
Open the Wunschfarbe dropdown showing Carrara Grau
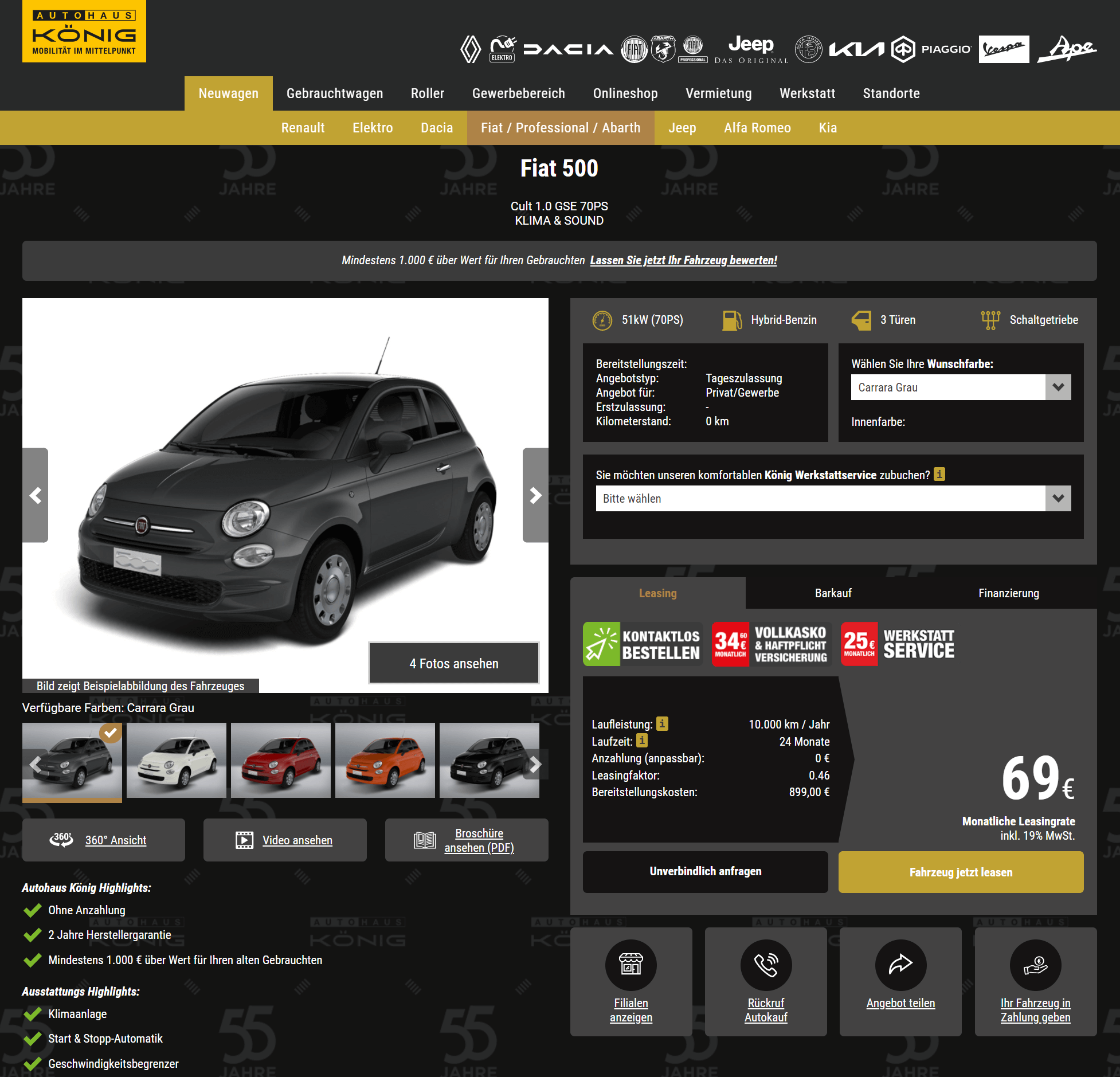pyautogui.click(x=961, y=387)
